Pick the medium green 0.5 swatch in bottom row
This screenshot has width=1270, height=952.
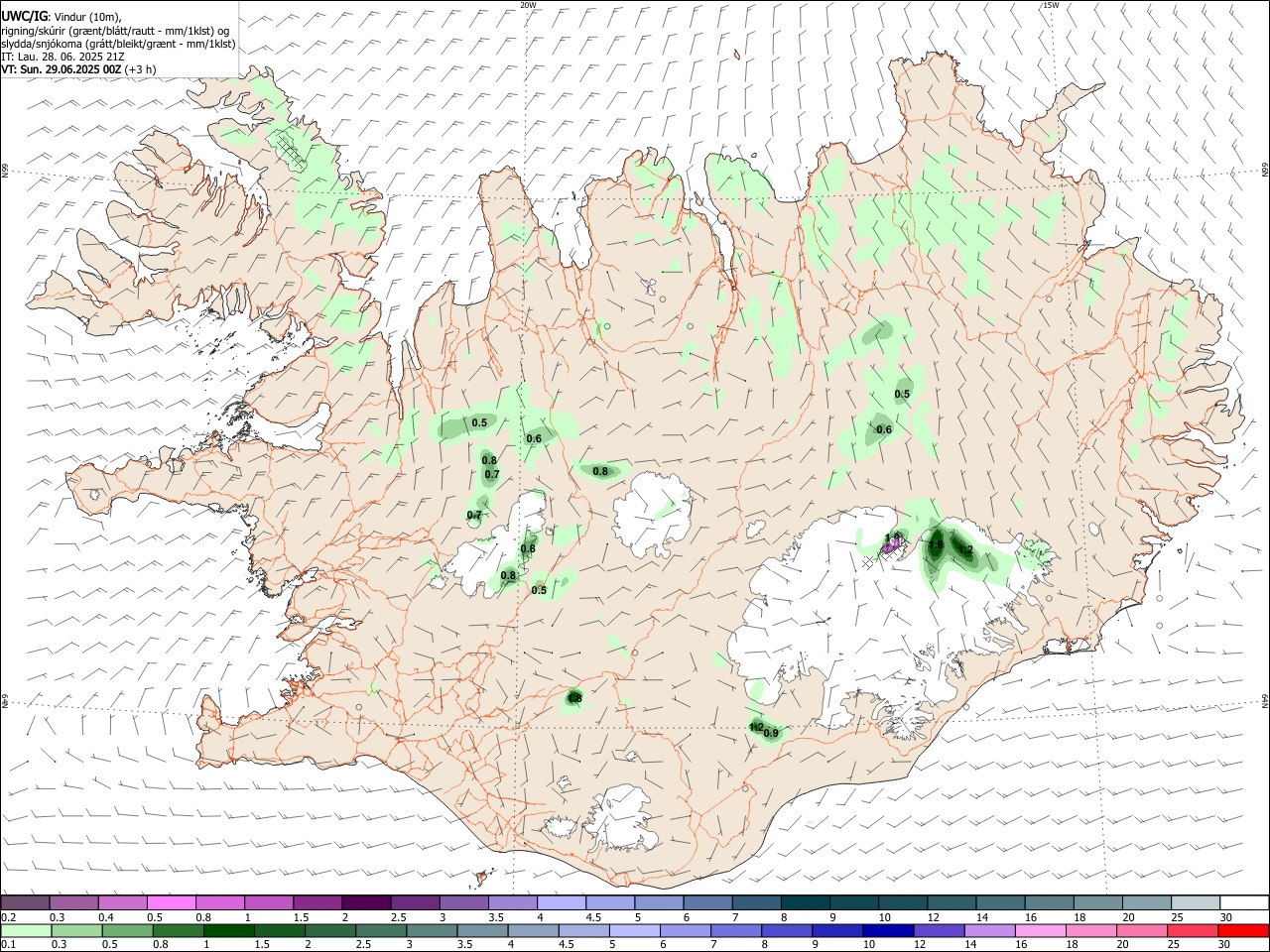[127, 930]
